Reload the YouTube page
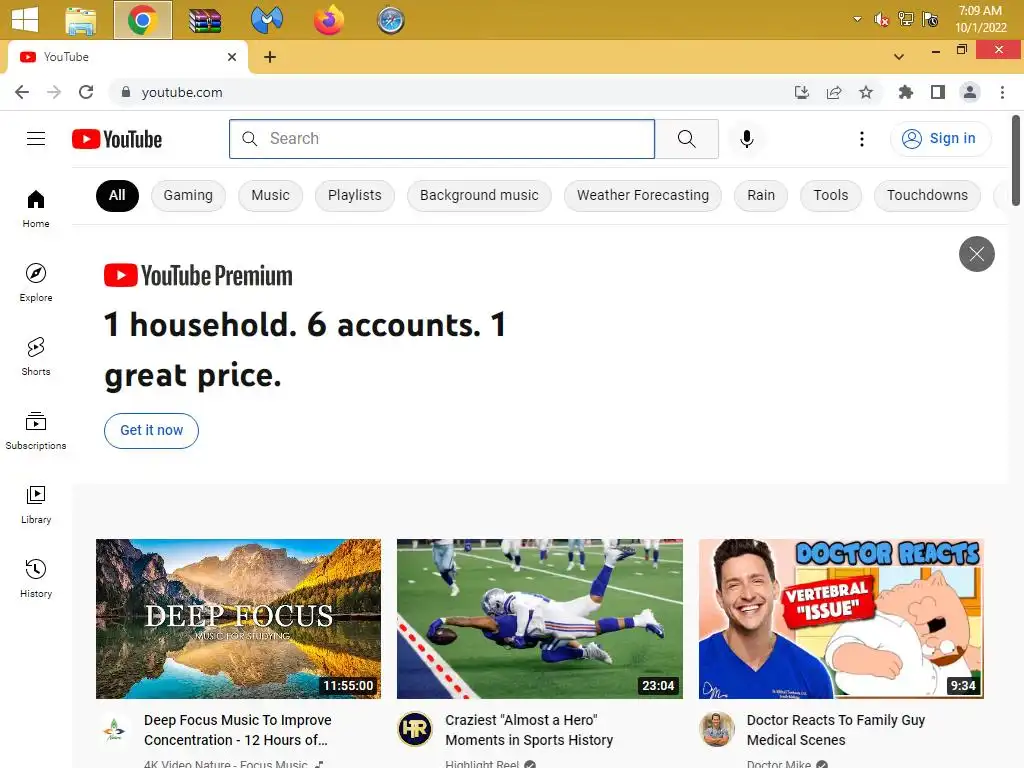Viewport: 1024px width, 768px height. click(x=86, y=92)
